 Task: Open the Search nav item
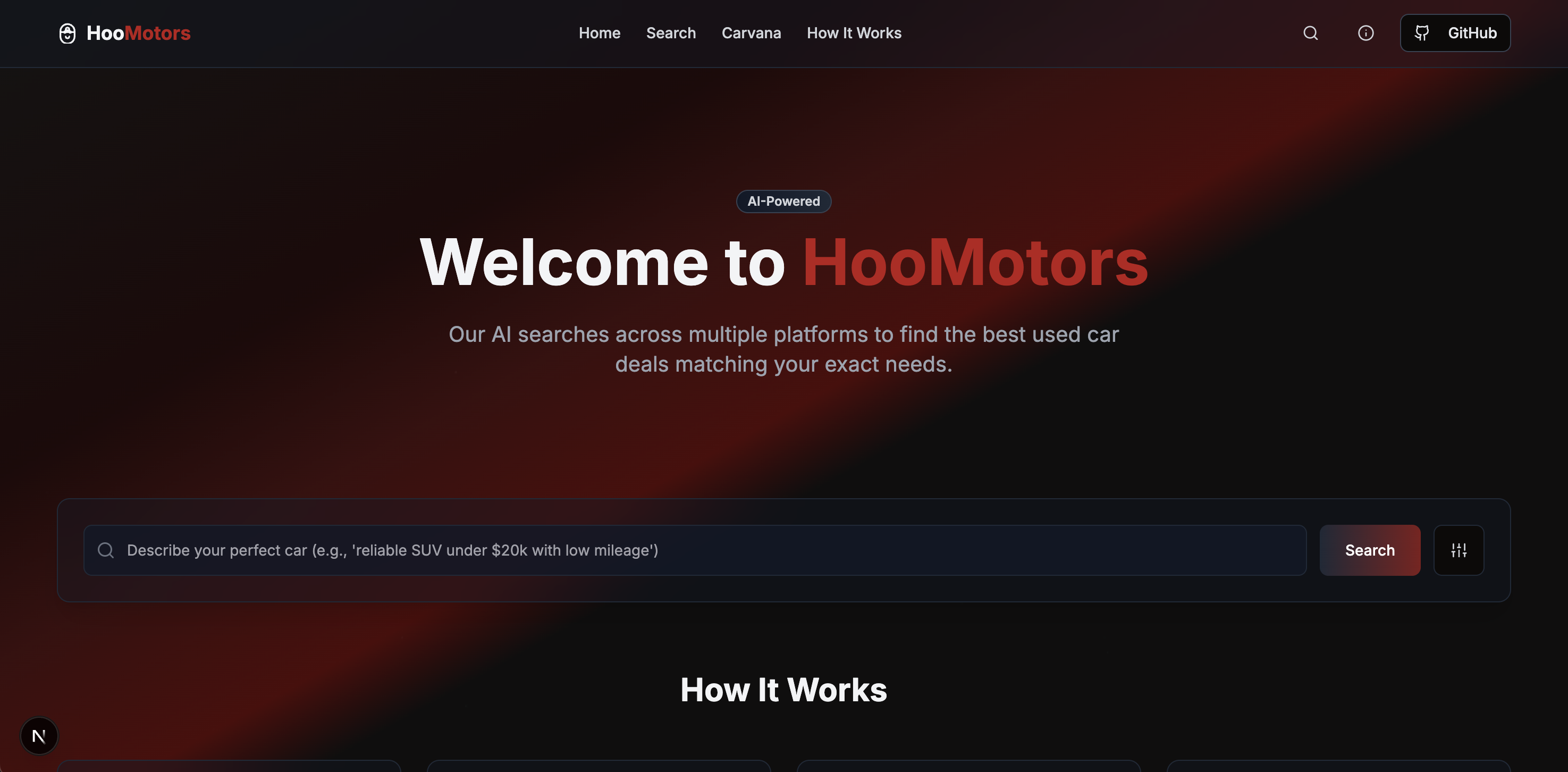click(x=671, y=33)
